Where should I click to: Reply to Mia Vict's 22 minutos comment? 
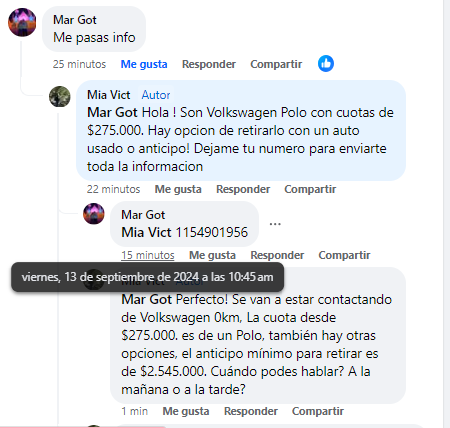[x=243, y=189]
